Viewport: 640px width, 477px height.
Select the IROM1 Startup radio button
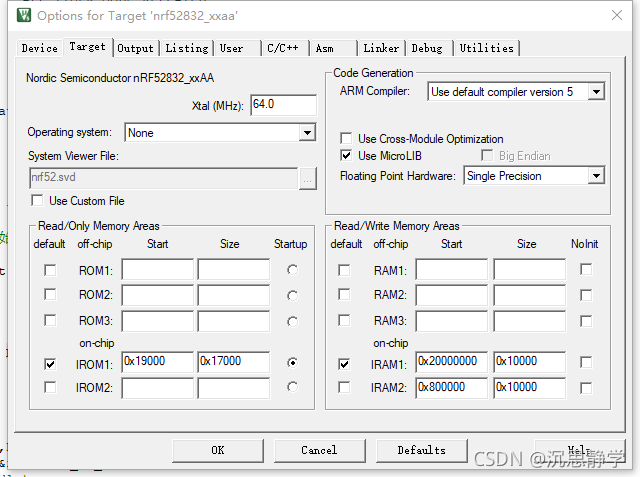292,362
